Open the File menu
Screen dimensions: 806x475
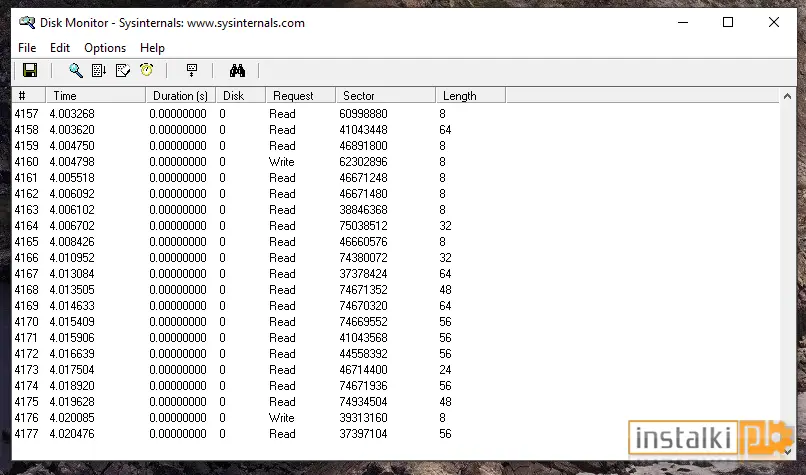pyautogui.click(x=27, y=48)
